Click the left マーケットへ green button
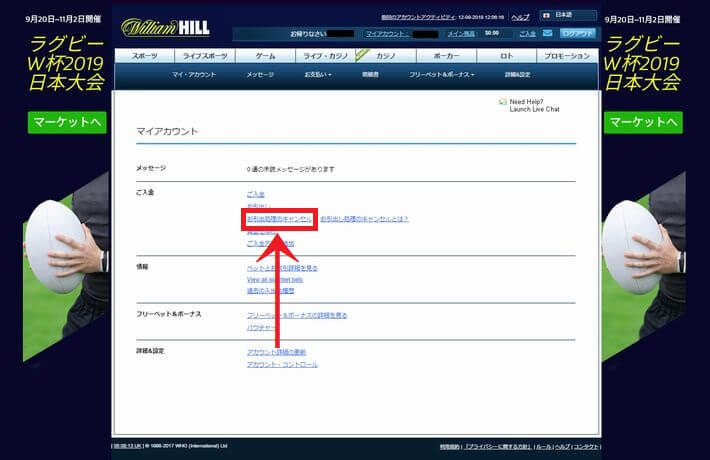This screenshot has height=460, width=710. point(67,122)
